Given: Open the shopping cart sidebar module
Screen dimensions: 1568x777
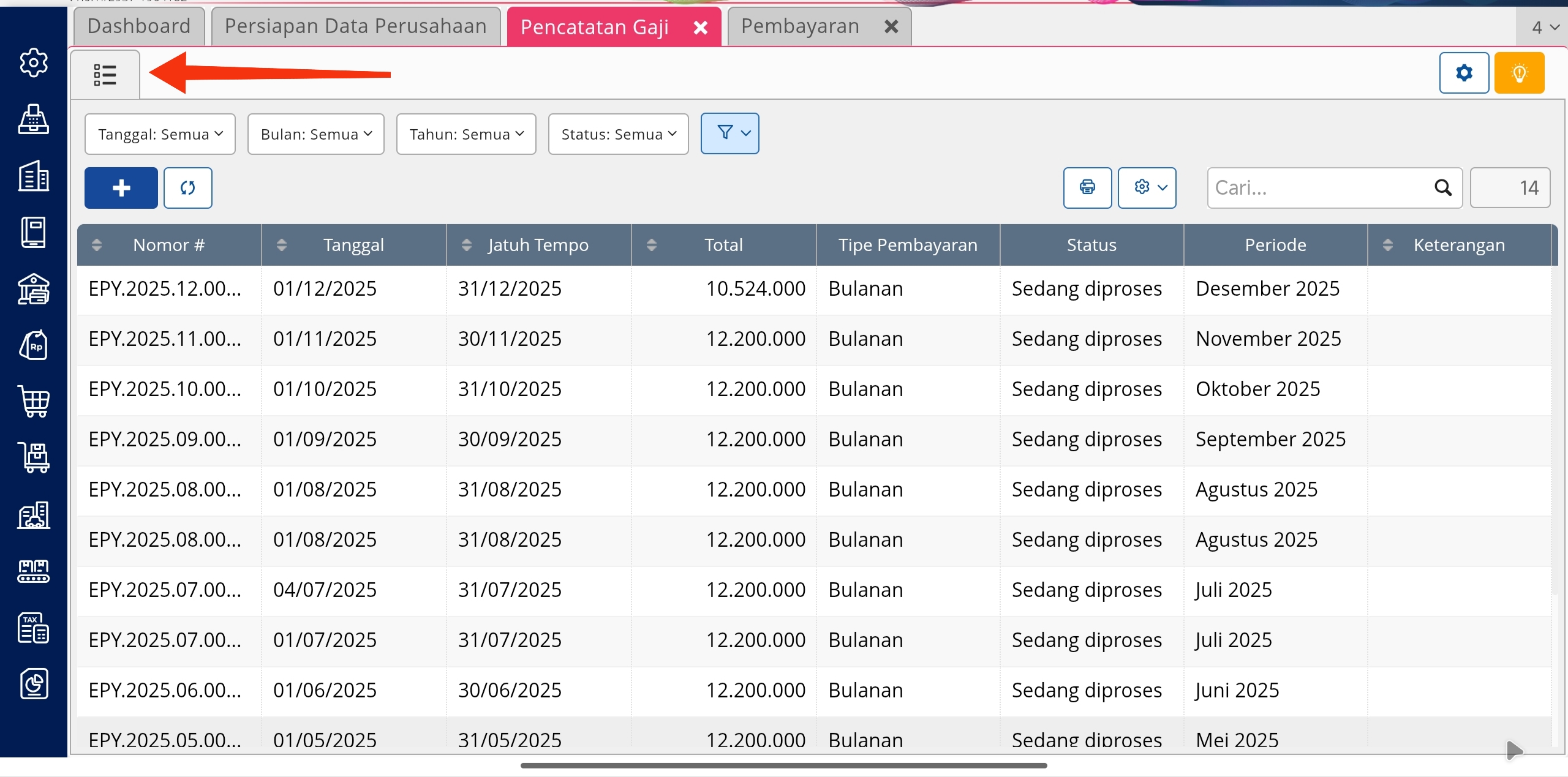Looking at the screenshot, I should 34,402.
